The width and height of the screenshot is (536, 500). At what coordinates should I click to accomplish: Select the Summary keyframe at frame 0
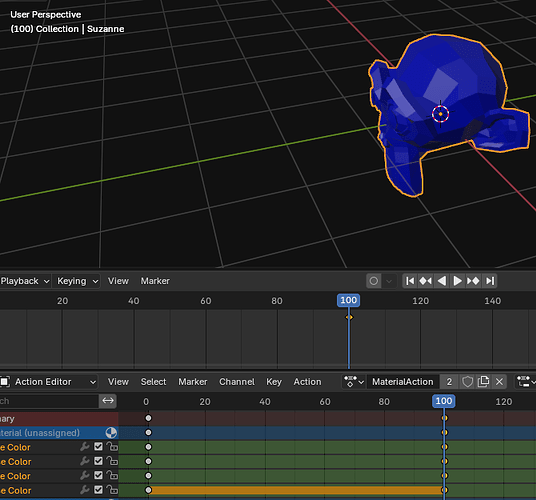[x=148, y=418]
